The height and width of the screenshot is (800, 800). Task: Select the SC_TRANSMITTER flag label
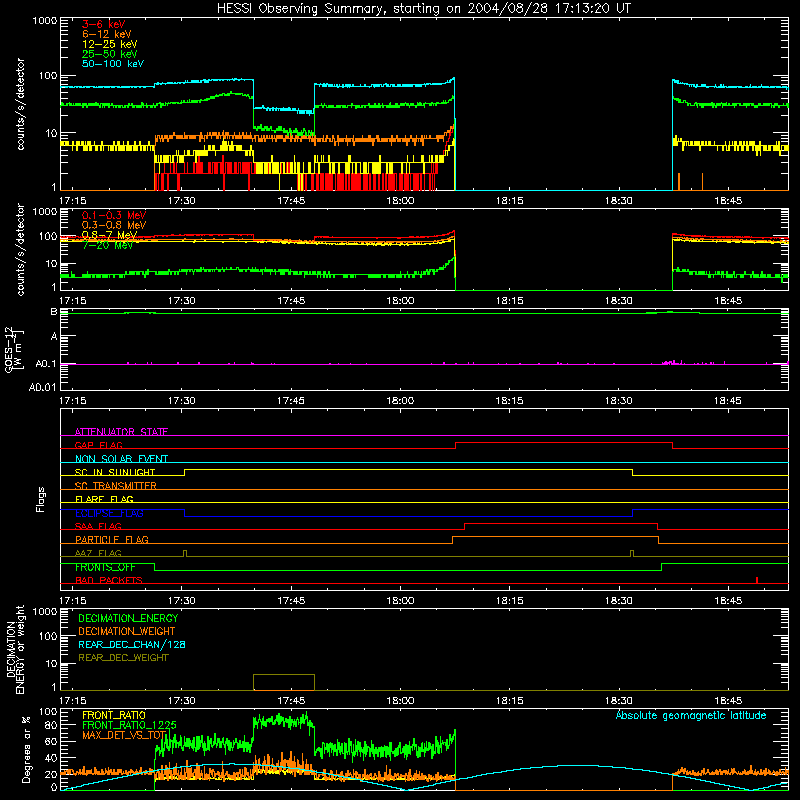tap(116, 485)
